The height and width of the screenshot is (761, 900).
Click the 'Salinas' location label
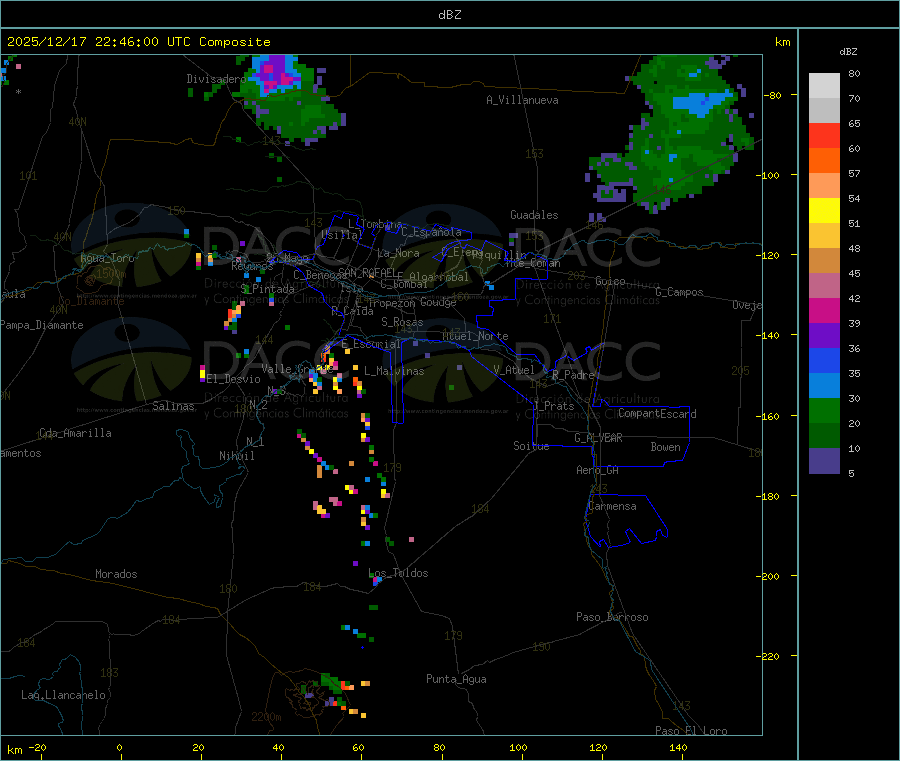pyautogui.click(x=173, y=406)
